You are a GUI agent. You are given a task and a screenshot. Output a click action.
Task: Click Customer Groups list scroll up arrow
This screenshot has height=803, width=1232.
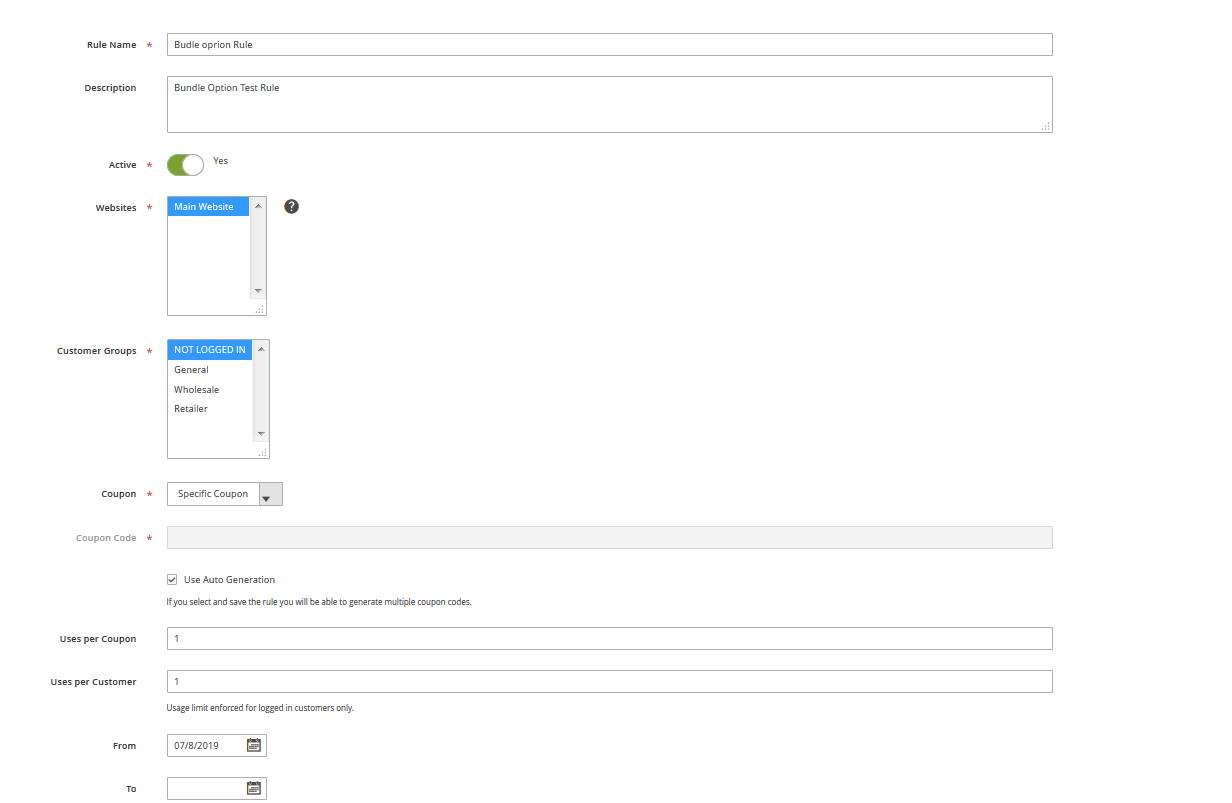261,348
